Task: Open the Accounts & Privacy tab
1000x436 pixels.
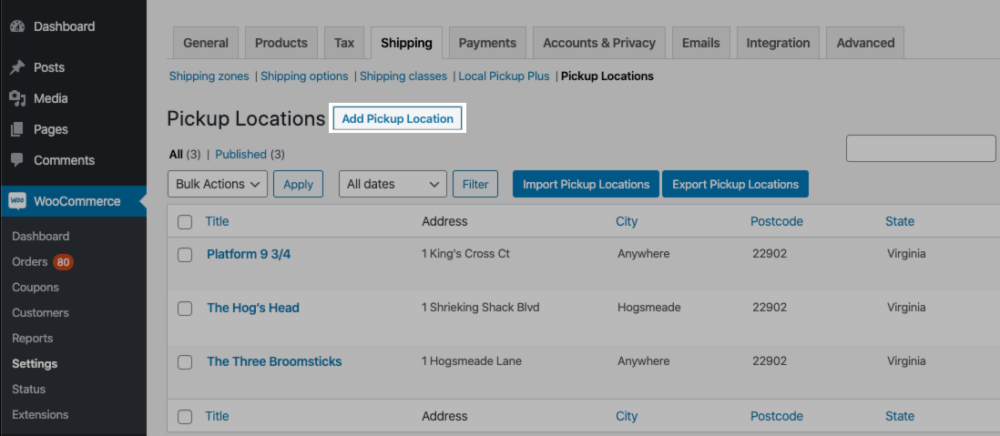Action: pyautogui.click(x=599, y=43)
